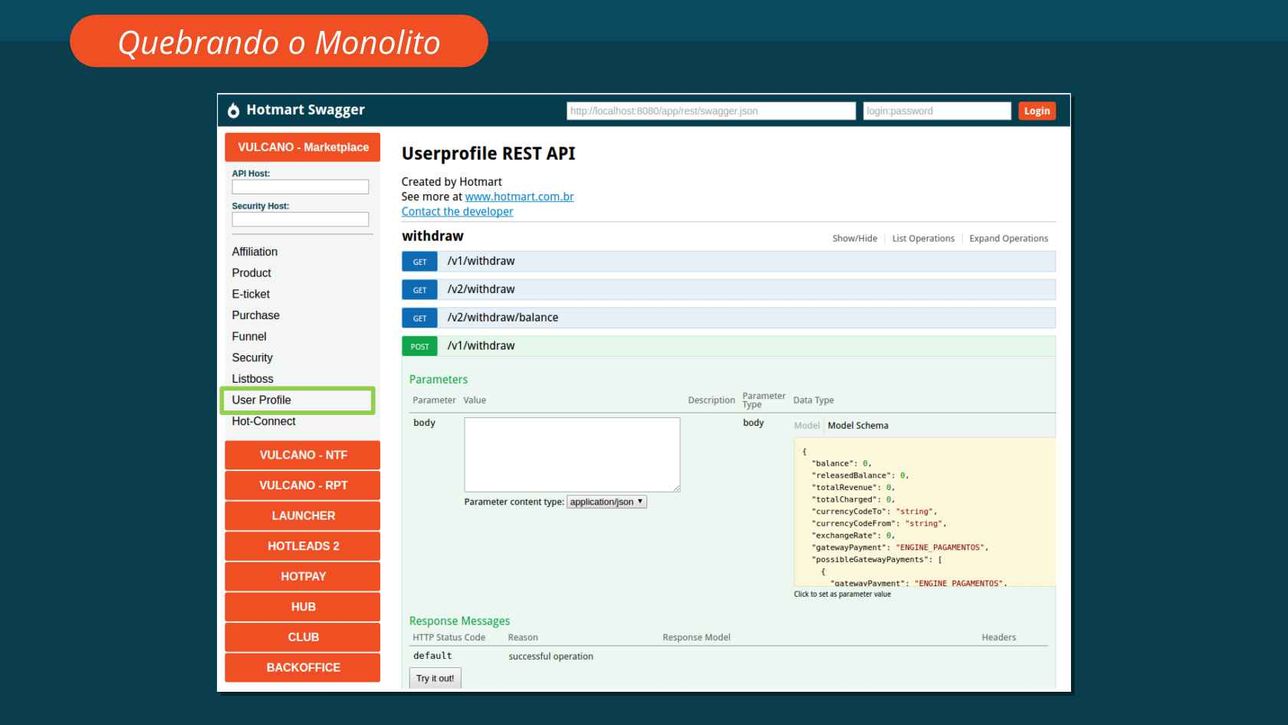Click the CLUB button

303,637
